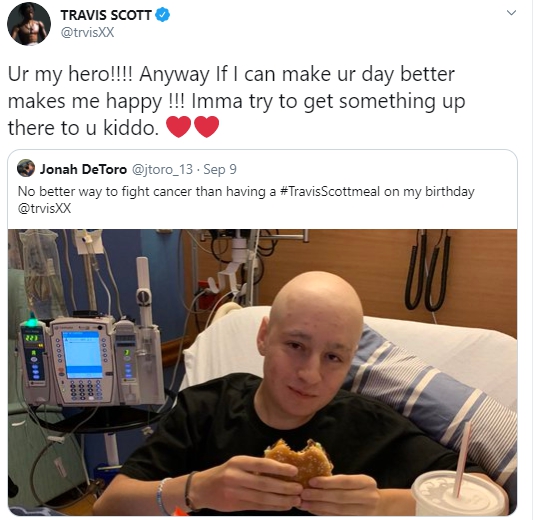Open Travis Scott's profile avatar
Image resolution: width=535 pixels, height=520 pixels.
click(x=29, y=23)
